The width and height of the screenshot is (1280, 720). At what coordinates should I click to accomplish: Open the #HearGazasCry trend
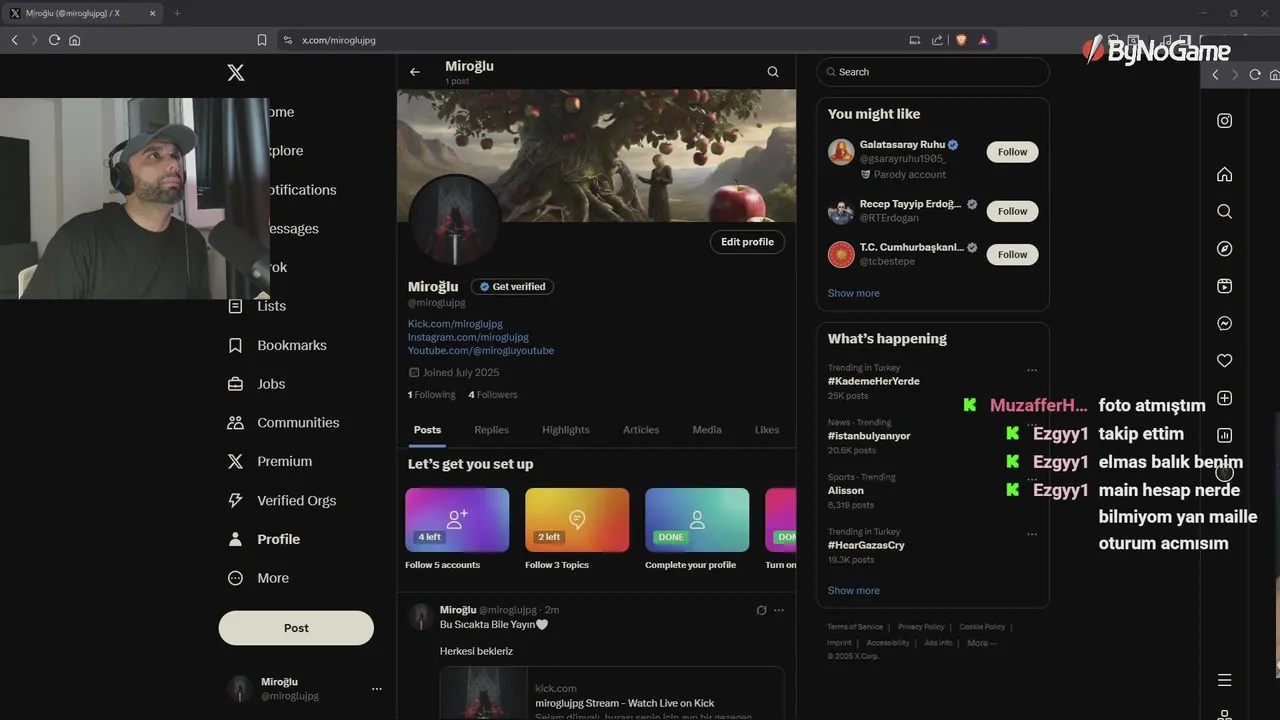pos(866,545)
